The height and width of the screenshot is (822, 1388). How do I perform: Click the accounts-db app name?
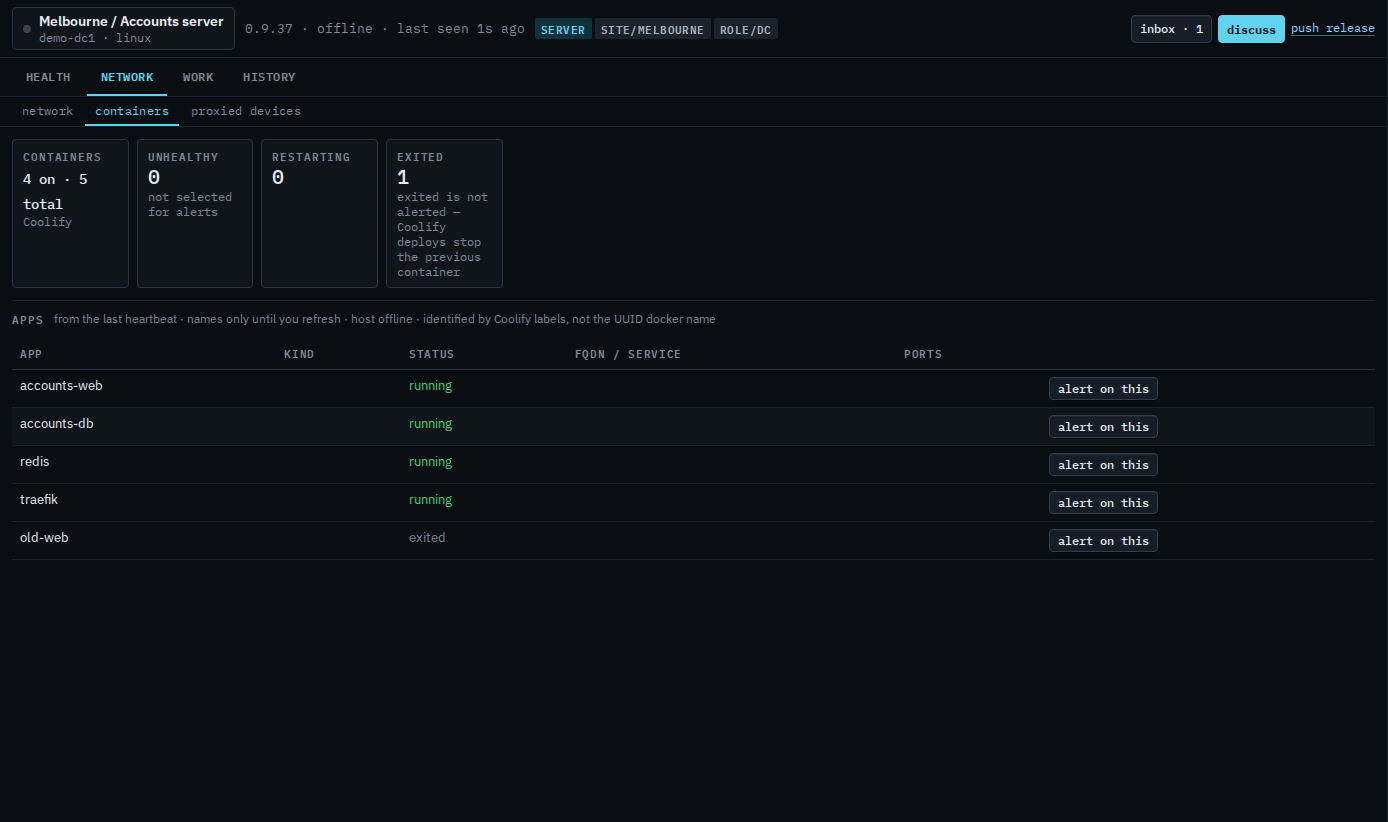[x=57, y=424]
